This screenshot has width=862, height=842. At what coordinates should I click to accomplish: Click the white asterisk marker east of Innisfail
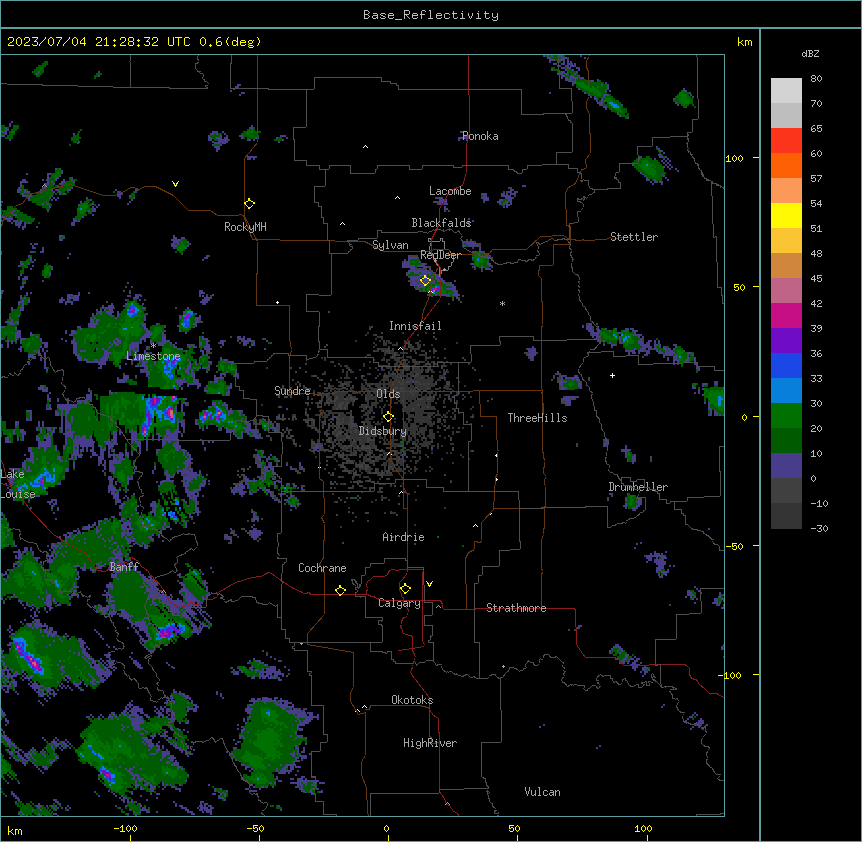click(502, 303)
